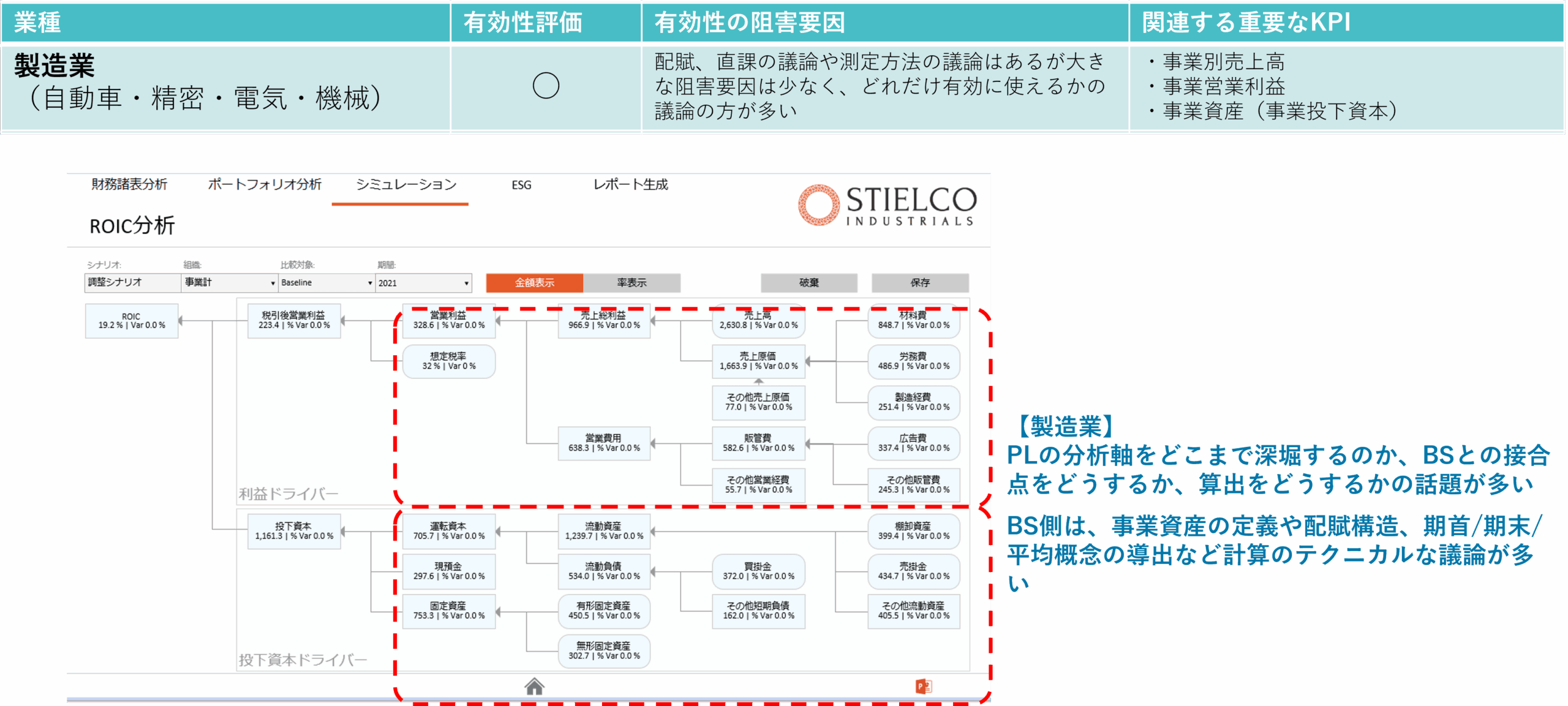Screen dimensions: 1568x706
Task: Click the home icon at bottom
Action: pyautogui.click(x=534, y=686)
